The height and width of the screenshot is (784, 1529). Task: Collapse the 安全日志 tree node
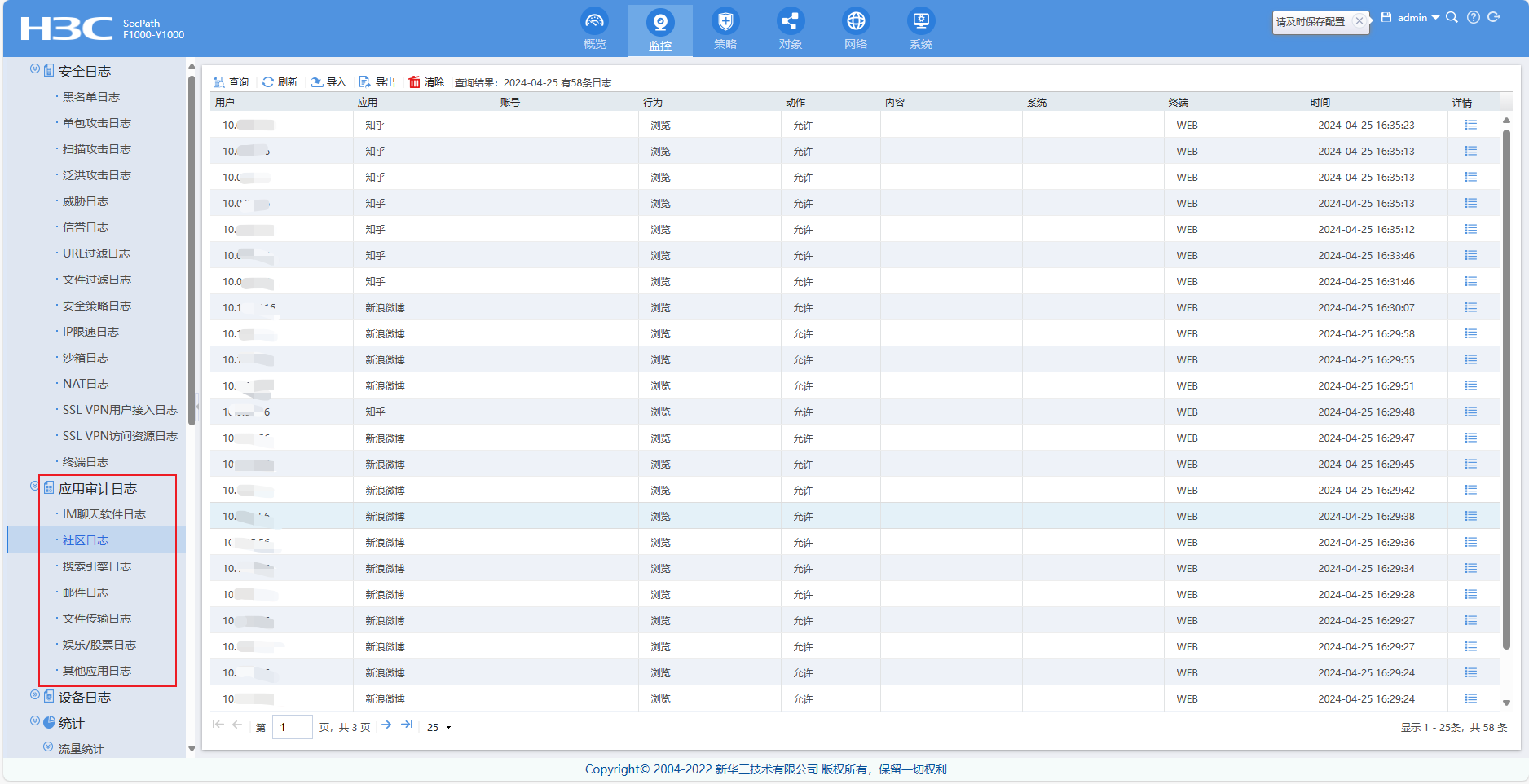35,69
